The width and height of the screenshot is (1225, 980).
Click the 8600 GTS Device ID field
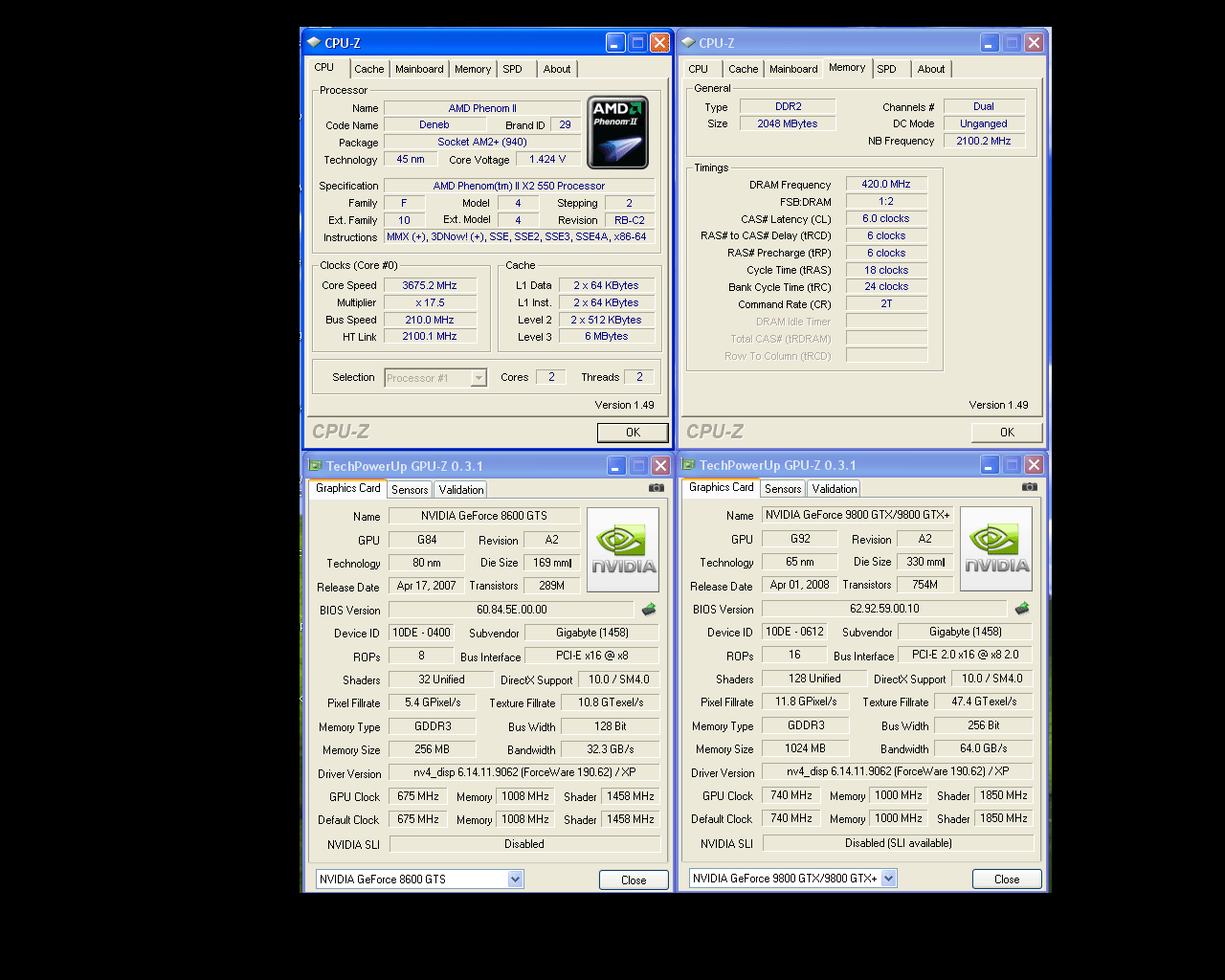coord(421,633)
